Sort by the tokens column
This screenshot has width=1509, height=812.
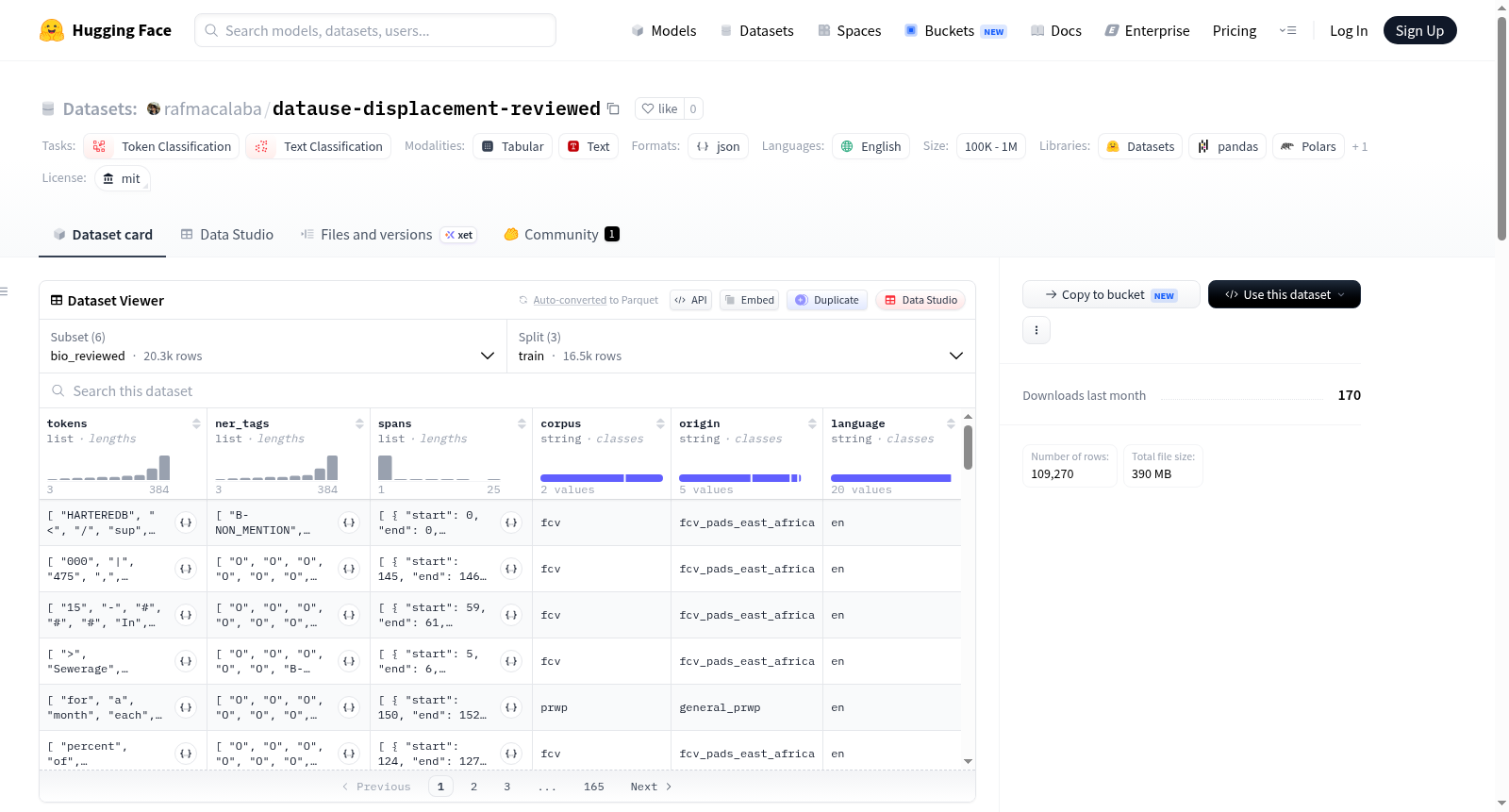click(x=196, y=424)
